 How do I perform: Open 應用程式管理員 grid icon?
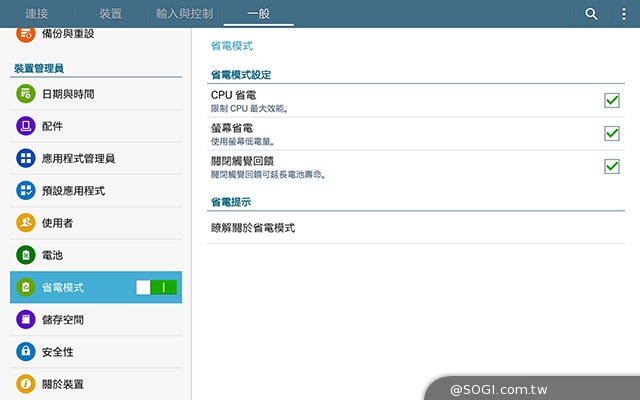25,159
